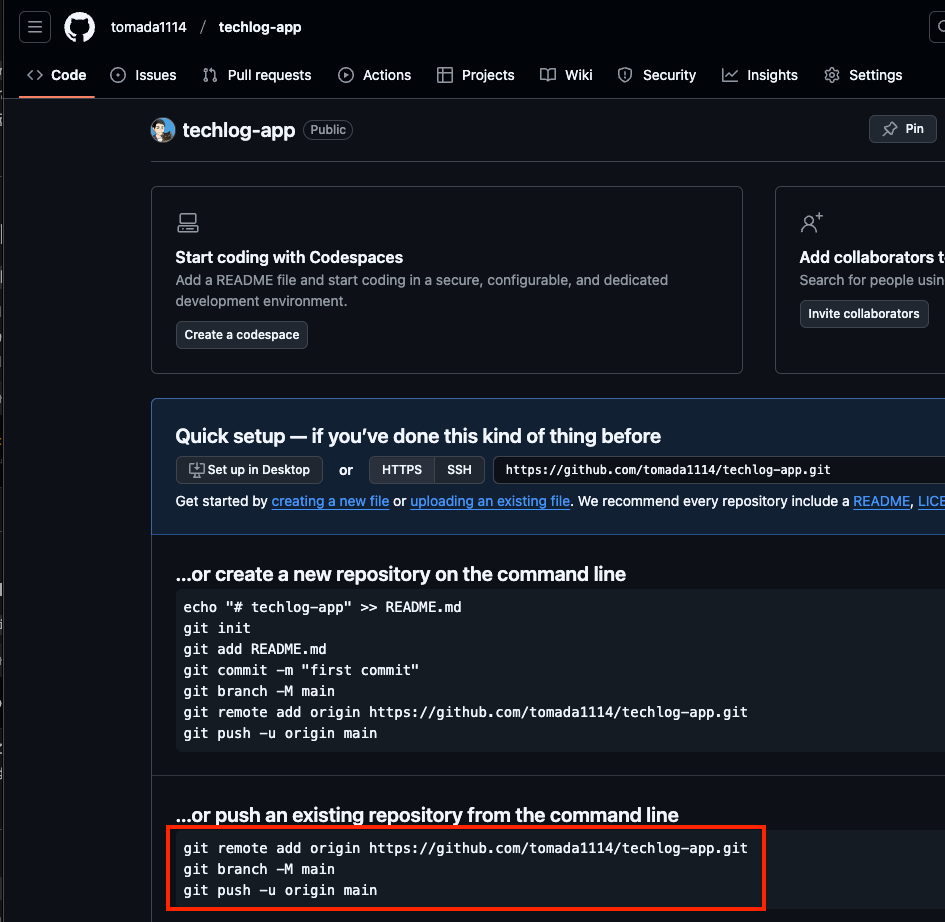Screen dimensions: 945x922
Task: Go to the Actions tab
Action: click(x=375, y=75)
